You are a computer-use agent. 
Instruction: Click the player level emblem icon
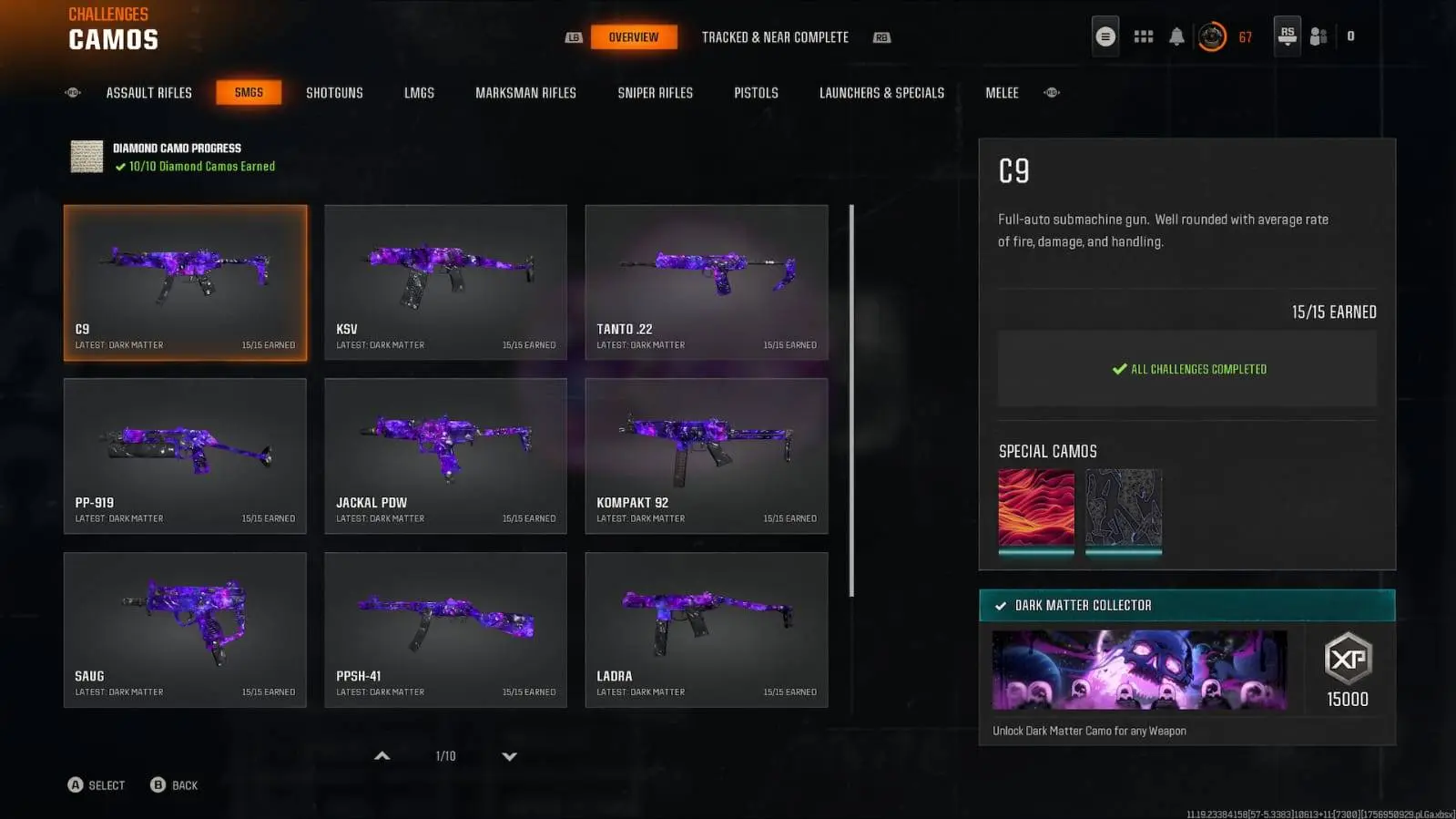1212,36
